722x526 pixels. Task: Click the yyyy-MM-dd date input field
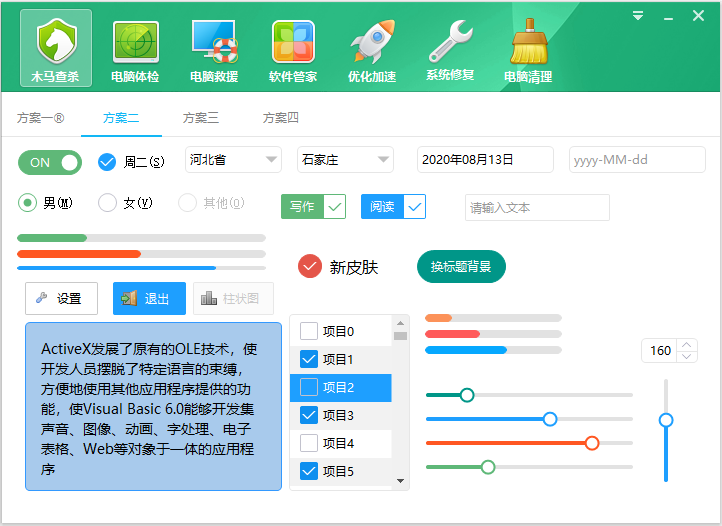pos(637,160)
